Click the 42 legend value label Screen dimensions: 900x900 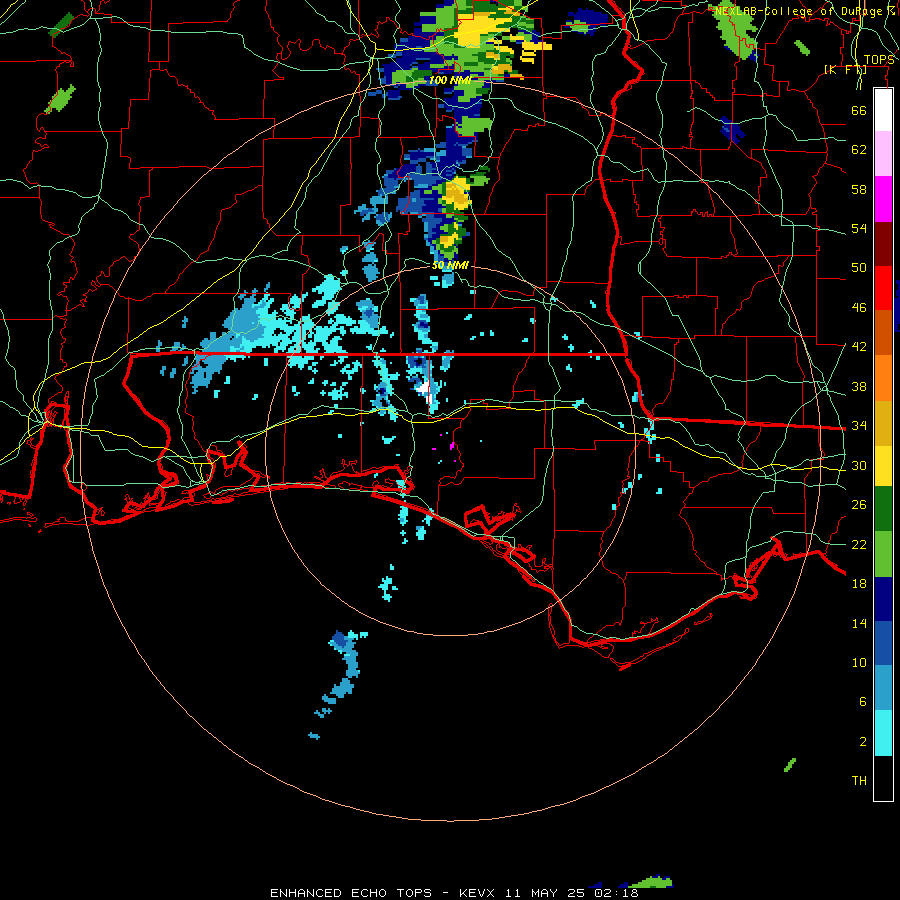(x=859, y=347)
